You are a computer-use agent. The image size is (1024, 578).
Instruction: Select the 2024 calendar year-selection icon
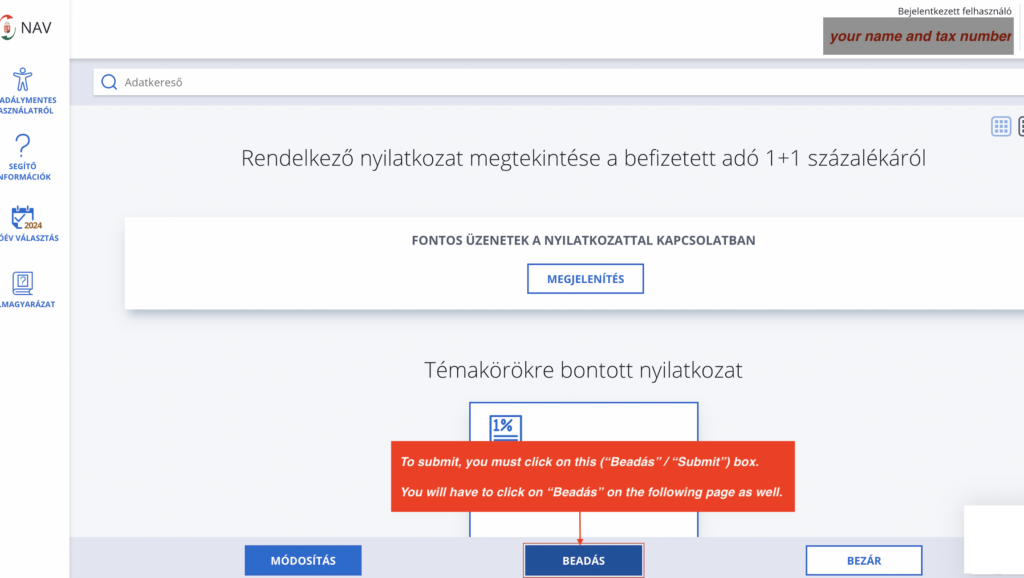point(25,217)
